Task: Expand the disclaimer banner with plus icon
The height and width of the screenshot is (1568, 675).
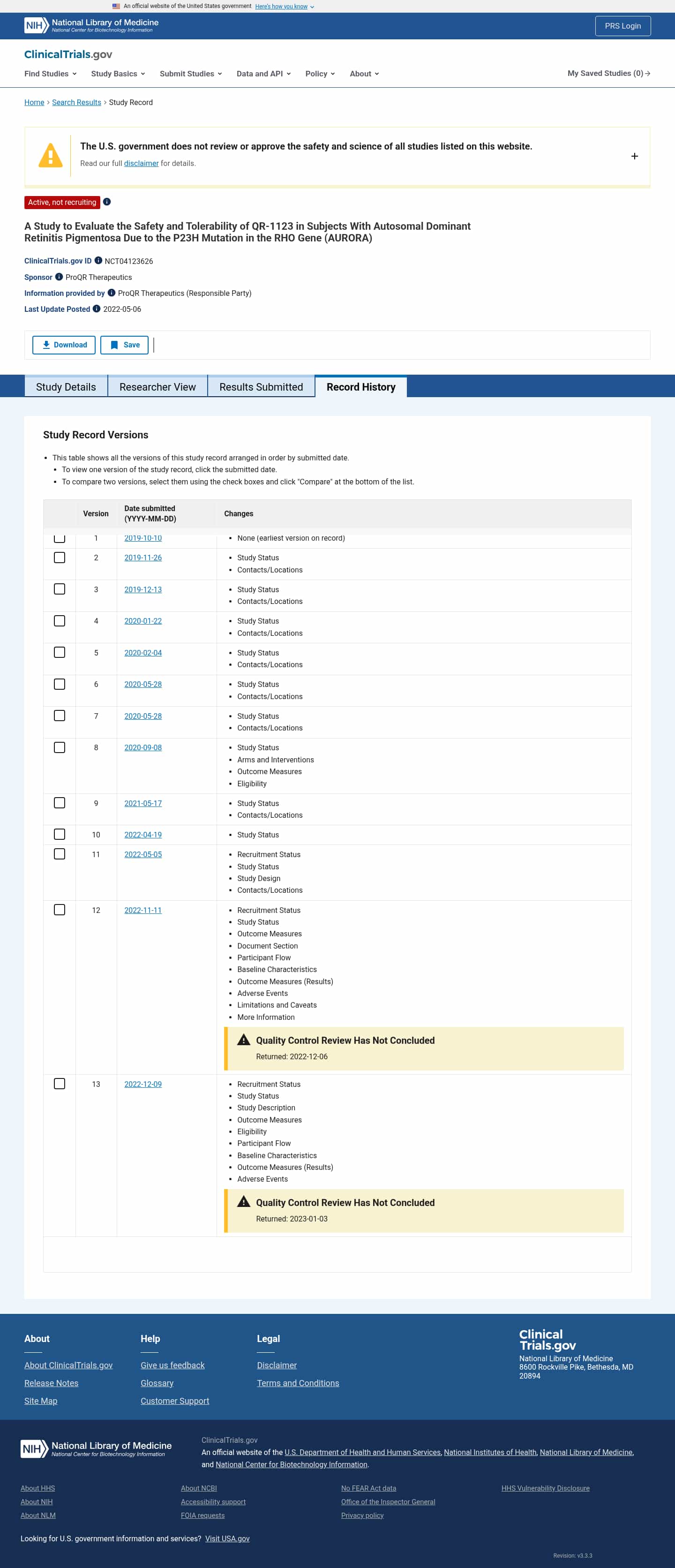Action: tap(634, 157)
